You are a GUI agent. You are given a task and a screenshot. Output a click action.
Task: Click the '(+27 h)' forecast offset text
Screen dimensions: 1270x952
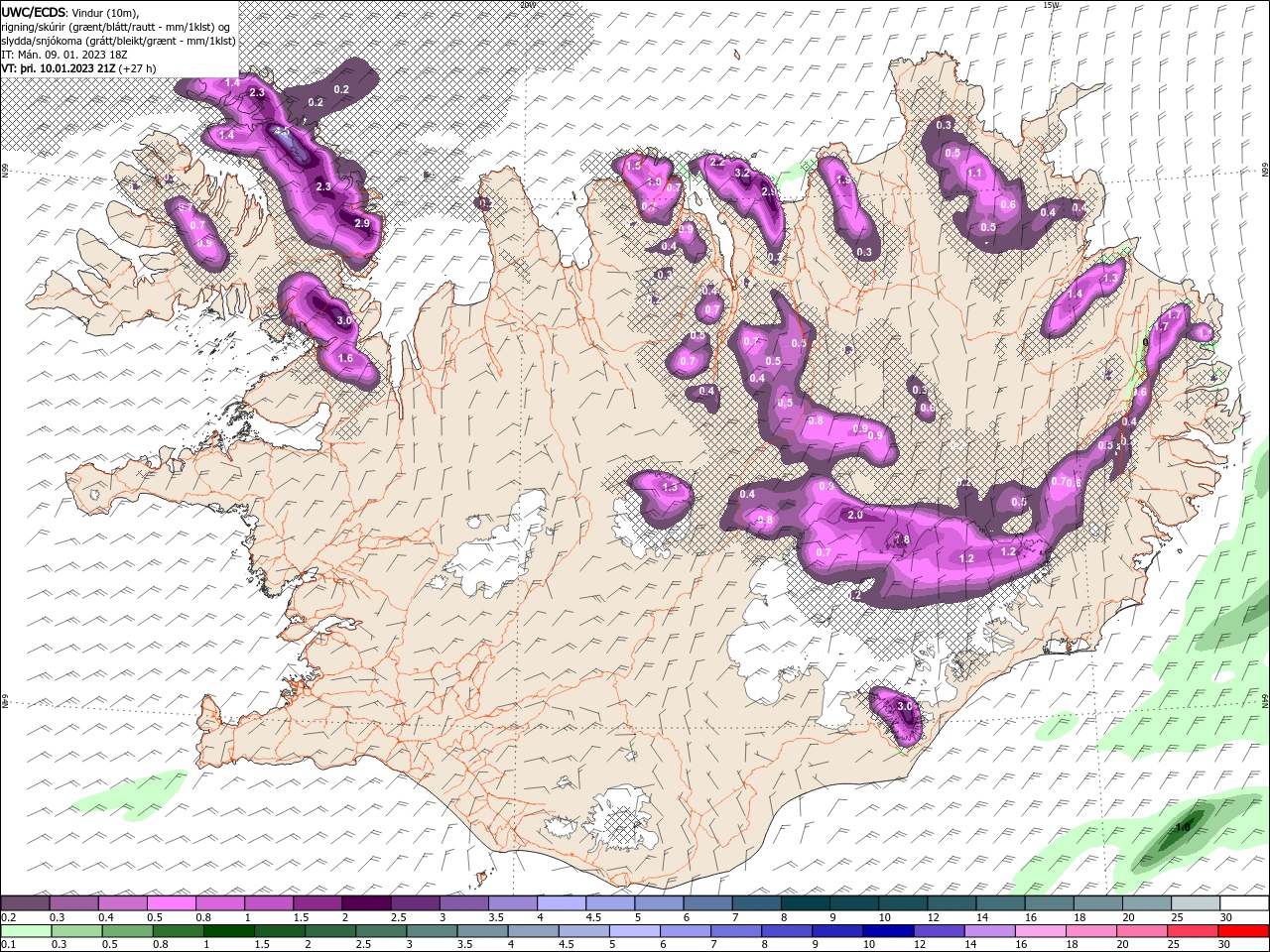[x=138, y=68]
